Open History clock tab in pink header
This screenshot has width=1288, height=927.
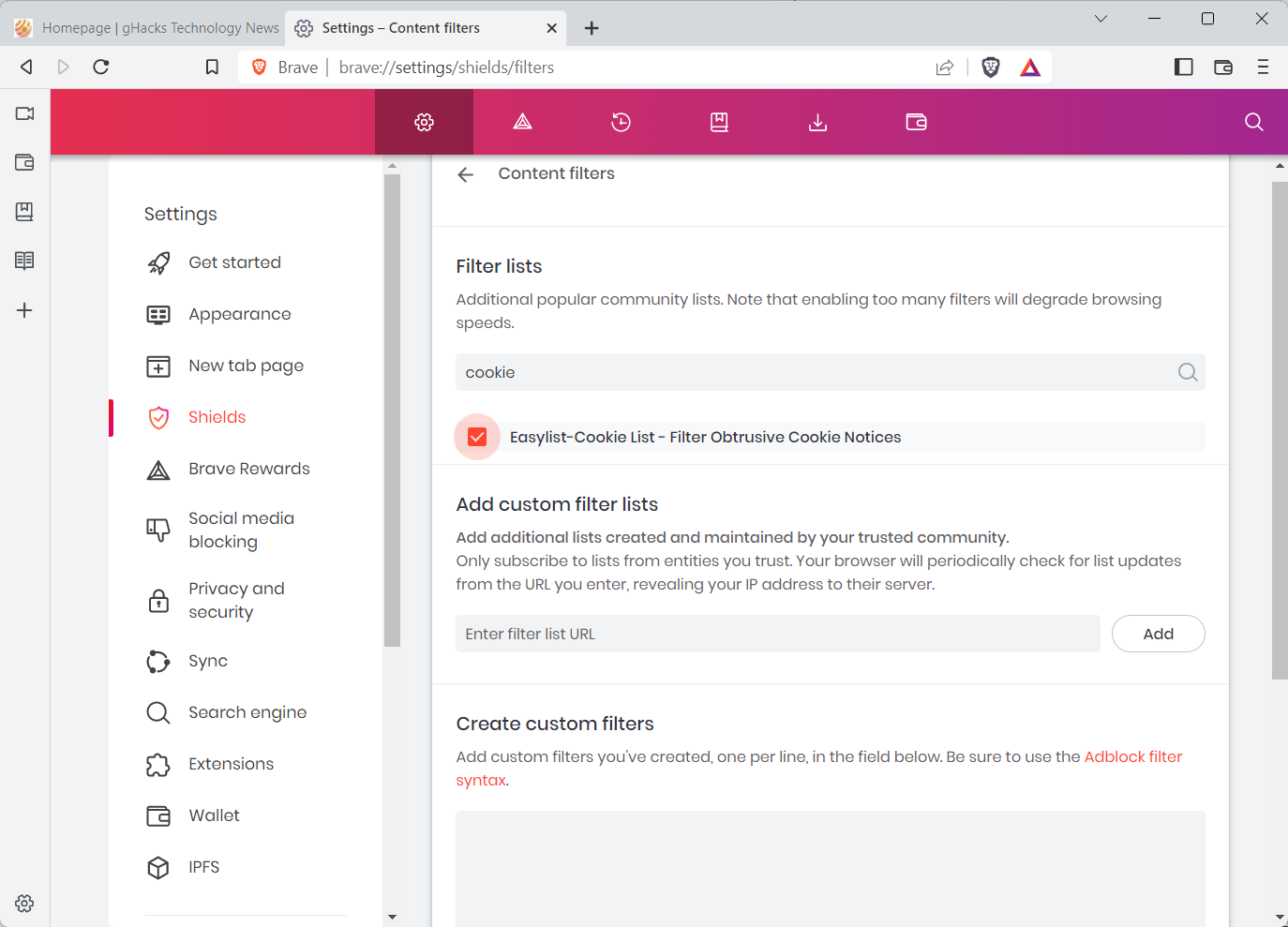tap(621, 122)
